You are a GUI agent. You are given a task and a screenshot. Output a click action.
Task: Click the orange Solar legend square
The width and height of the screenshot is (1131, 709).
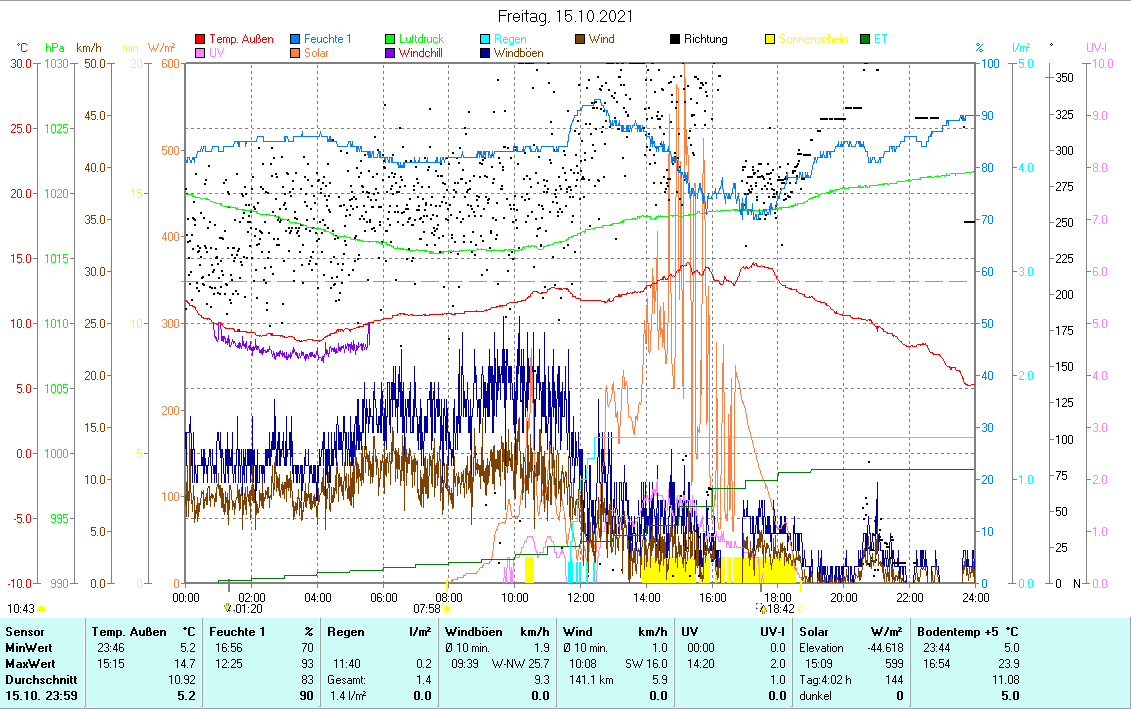click(x=296, y=53)
